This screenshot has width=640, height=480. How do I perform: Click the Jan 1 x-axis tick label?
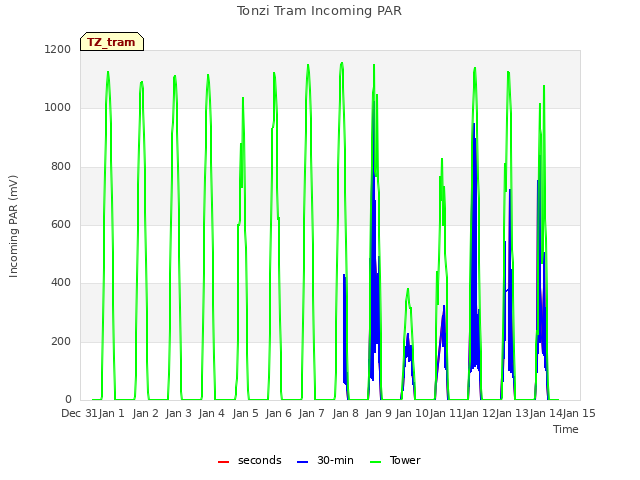[111, 413]
